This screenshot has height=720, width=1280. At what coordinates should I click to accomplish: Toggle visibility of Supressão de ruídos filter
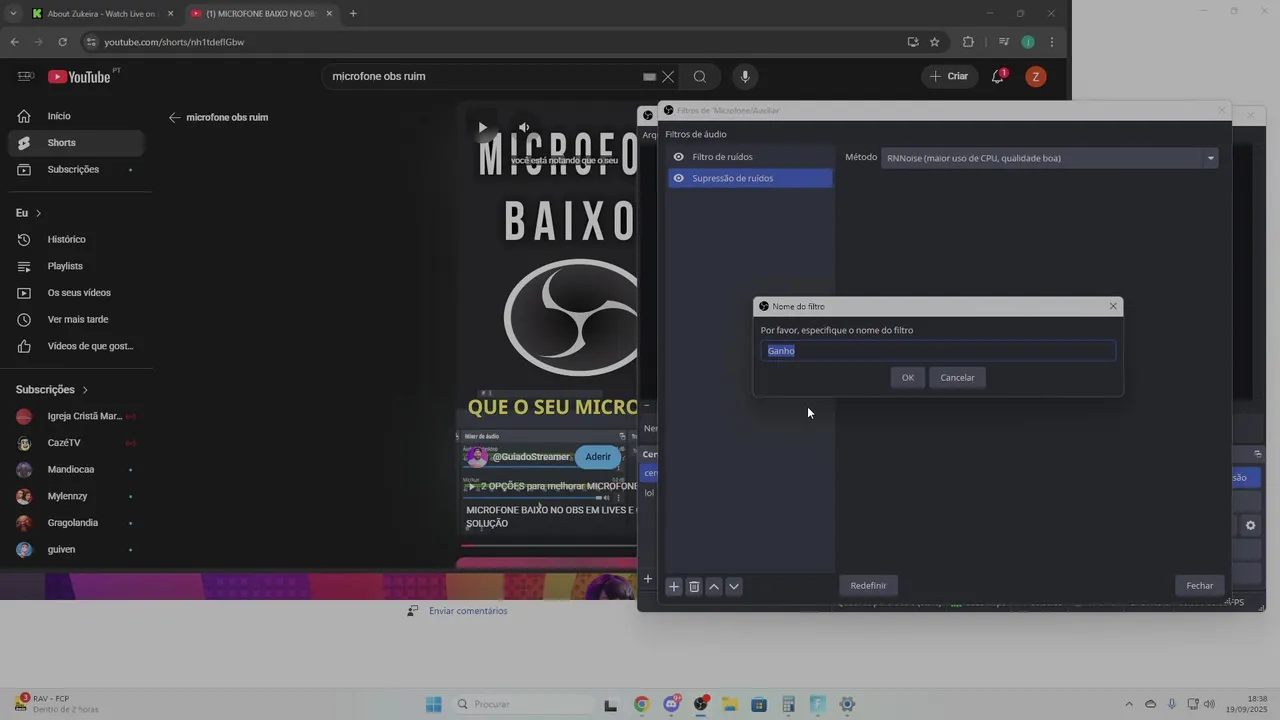click(679, 178)
